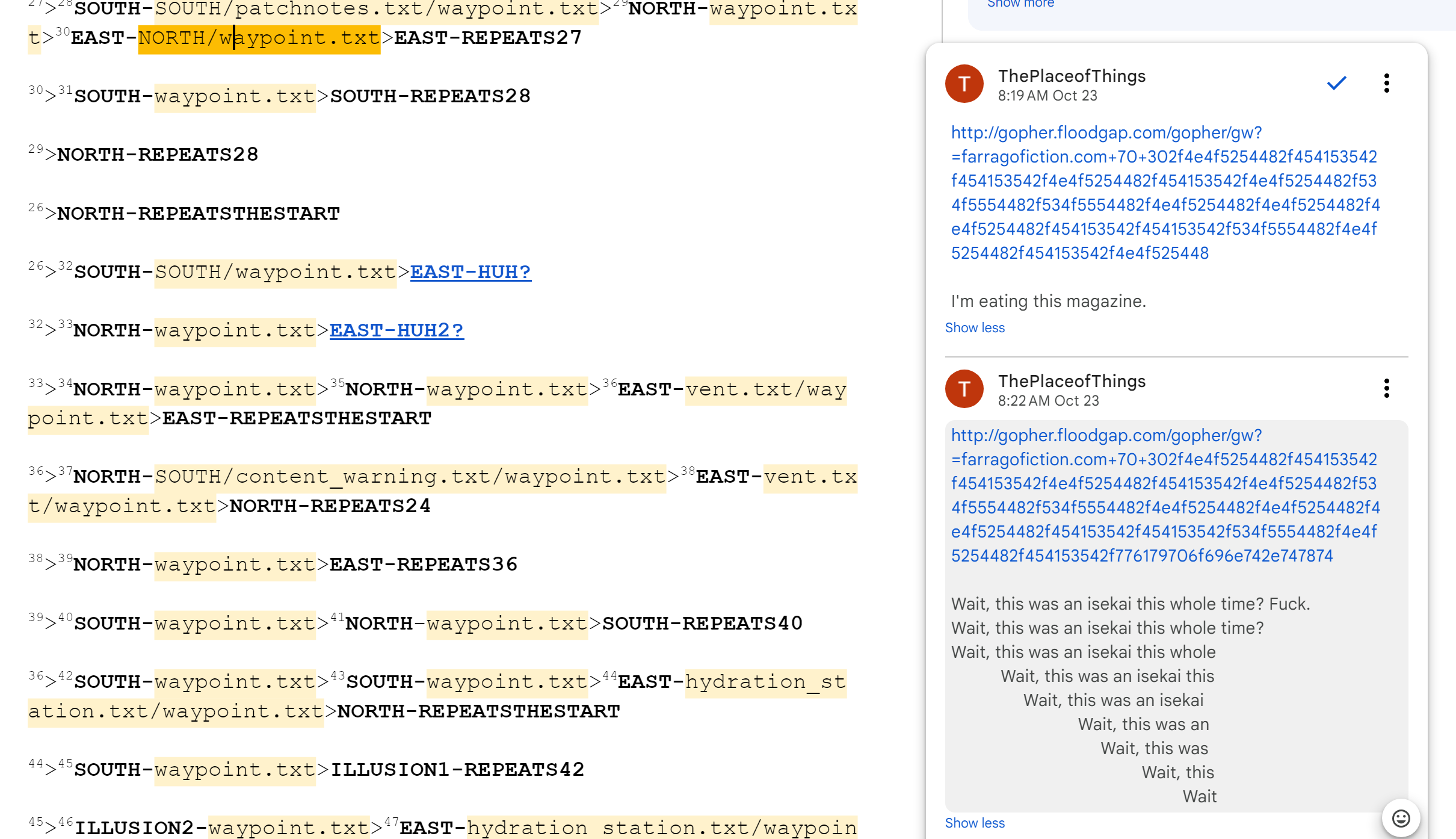Click the emoji reaction smiley button
The image size is (1456, 839).
(x=1401, y=818)
